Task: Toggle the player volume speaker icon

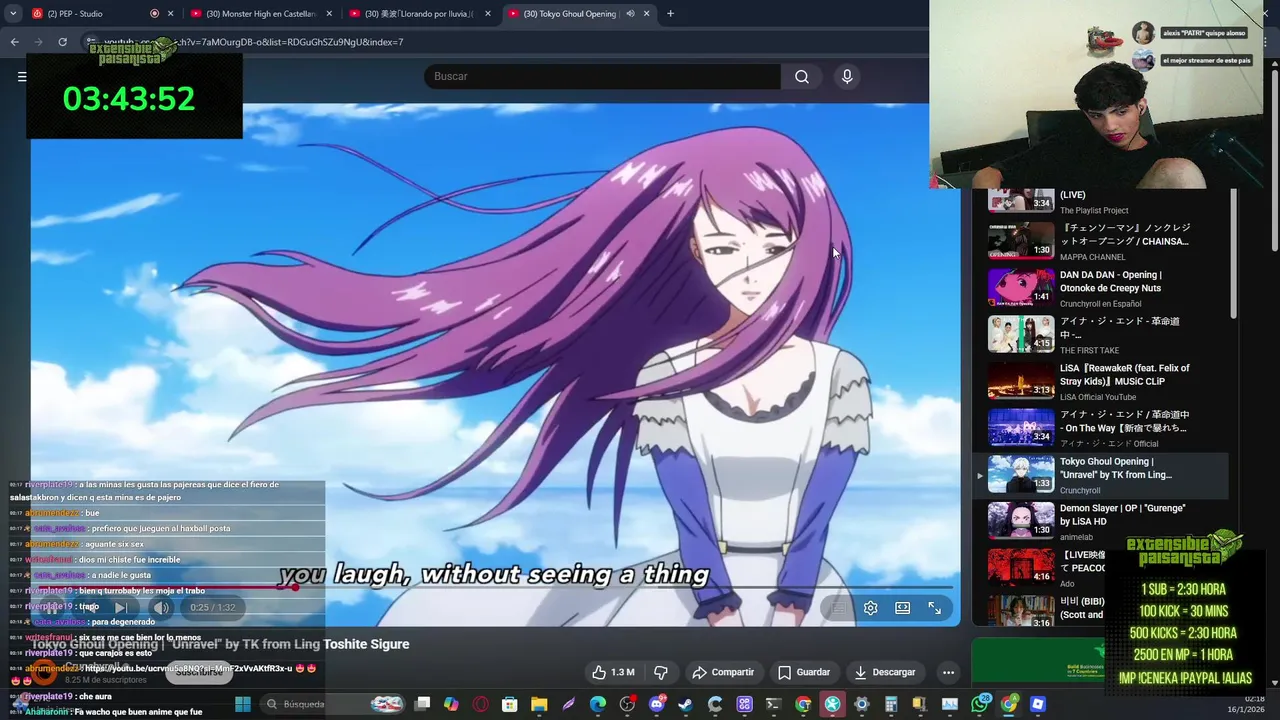Action: [x=161, y=607]
